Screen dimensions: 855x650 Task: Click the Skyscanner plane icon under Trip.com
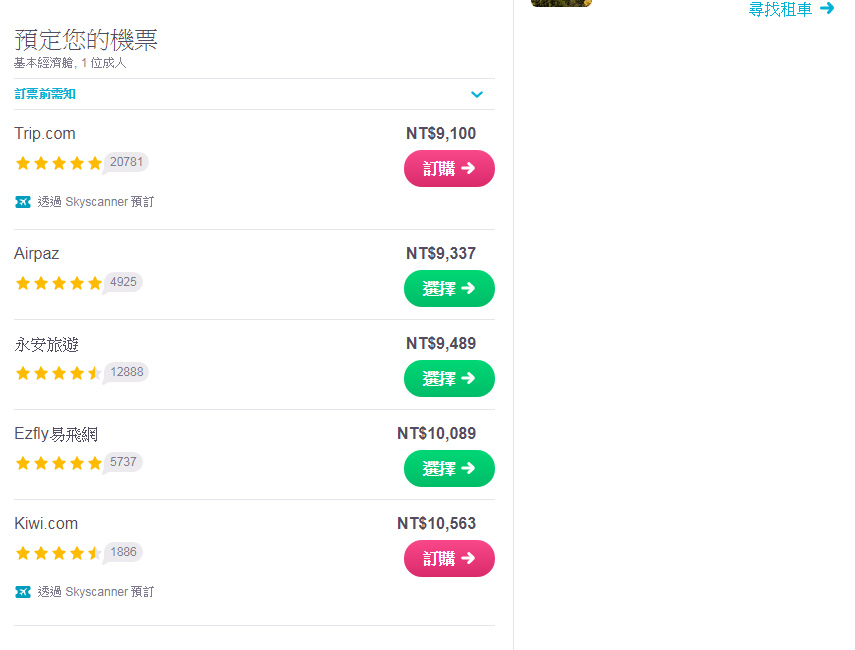(x=23, y=202)
